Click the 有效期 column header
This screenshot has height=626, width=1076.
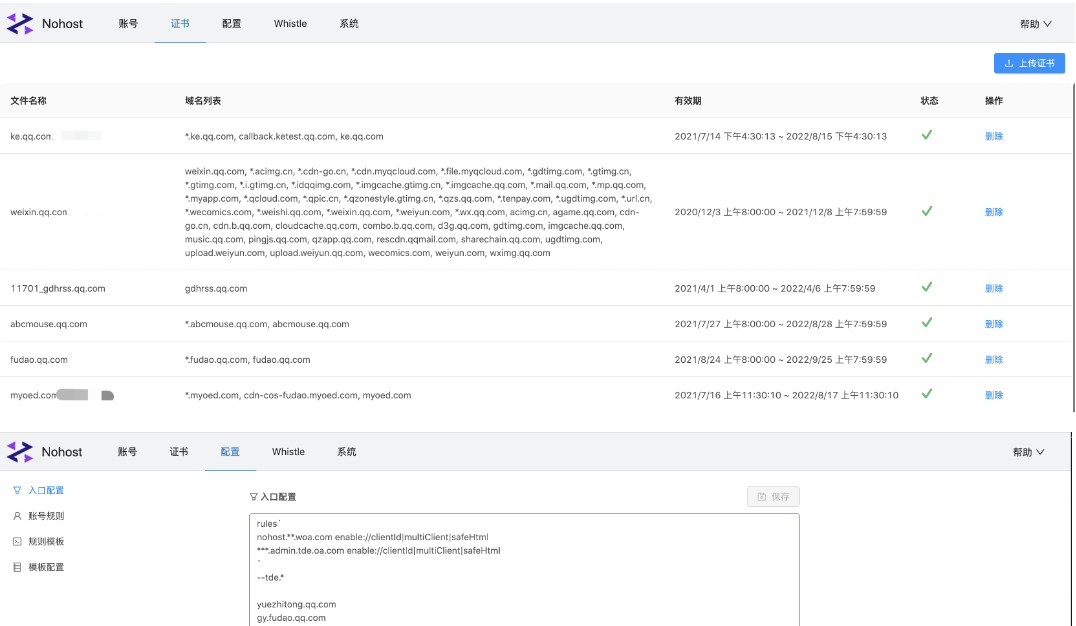click(x=688, y=101)
